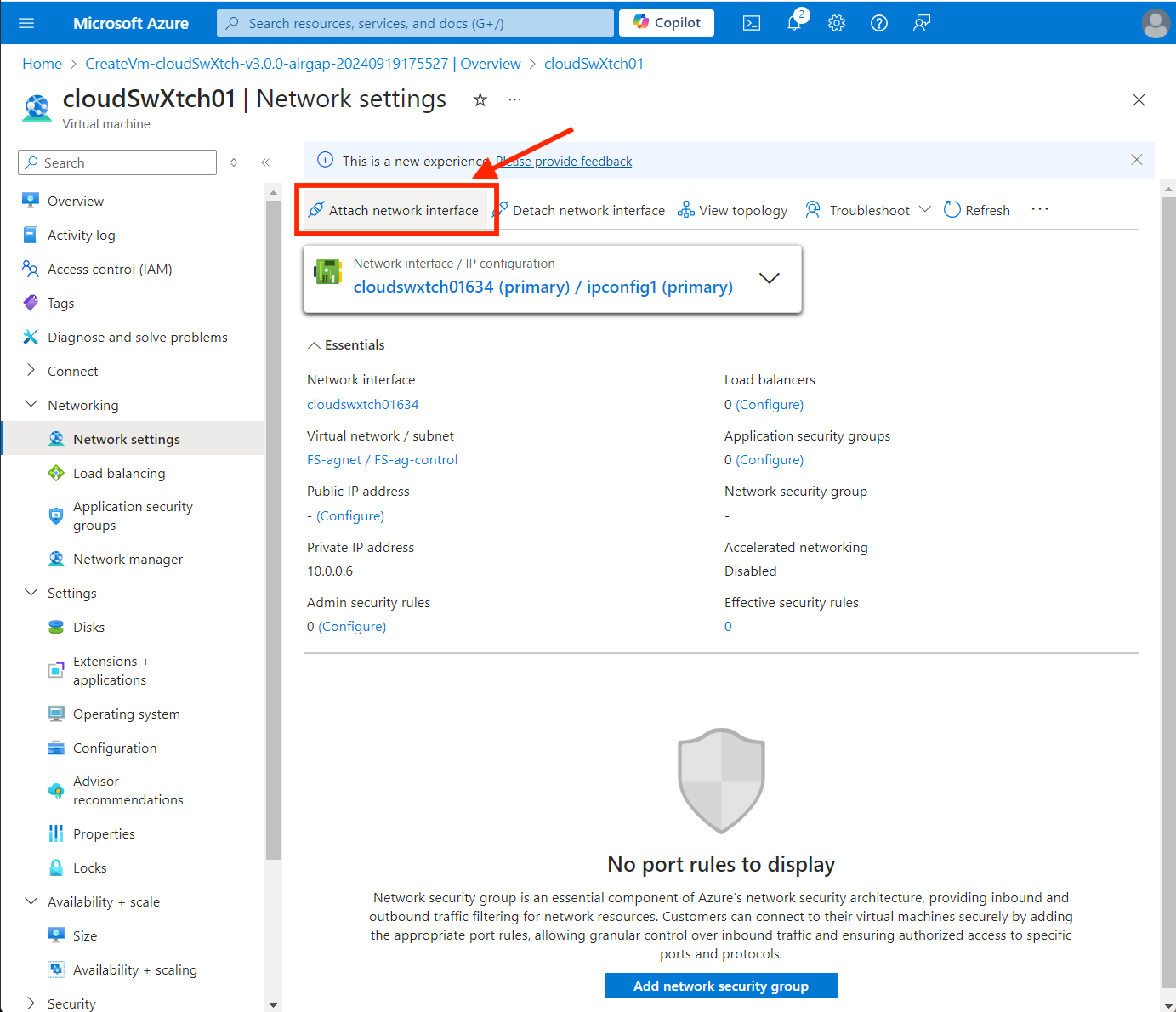Viewport: 1176px width, 1012px height.
Task: Open the toolbar ellipsis menu
Action: point(1039,209)
